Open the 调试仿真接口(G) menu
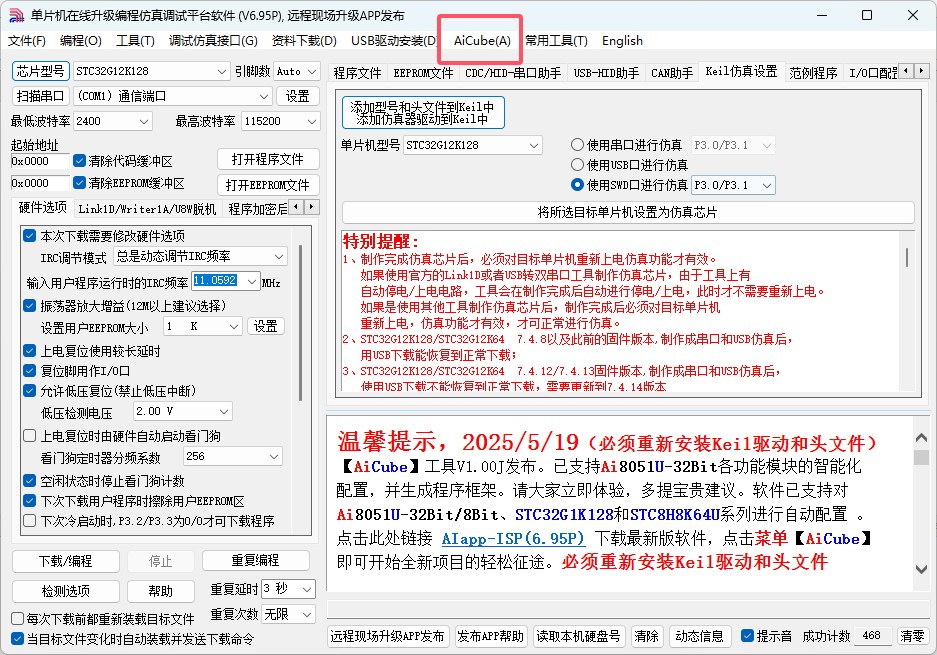The height and width of the screenshot is (655, 937). point(213,41)
